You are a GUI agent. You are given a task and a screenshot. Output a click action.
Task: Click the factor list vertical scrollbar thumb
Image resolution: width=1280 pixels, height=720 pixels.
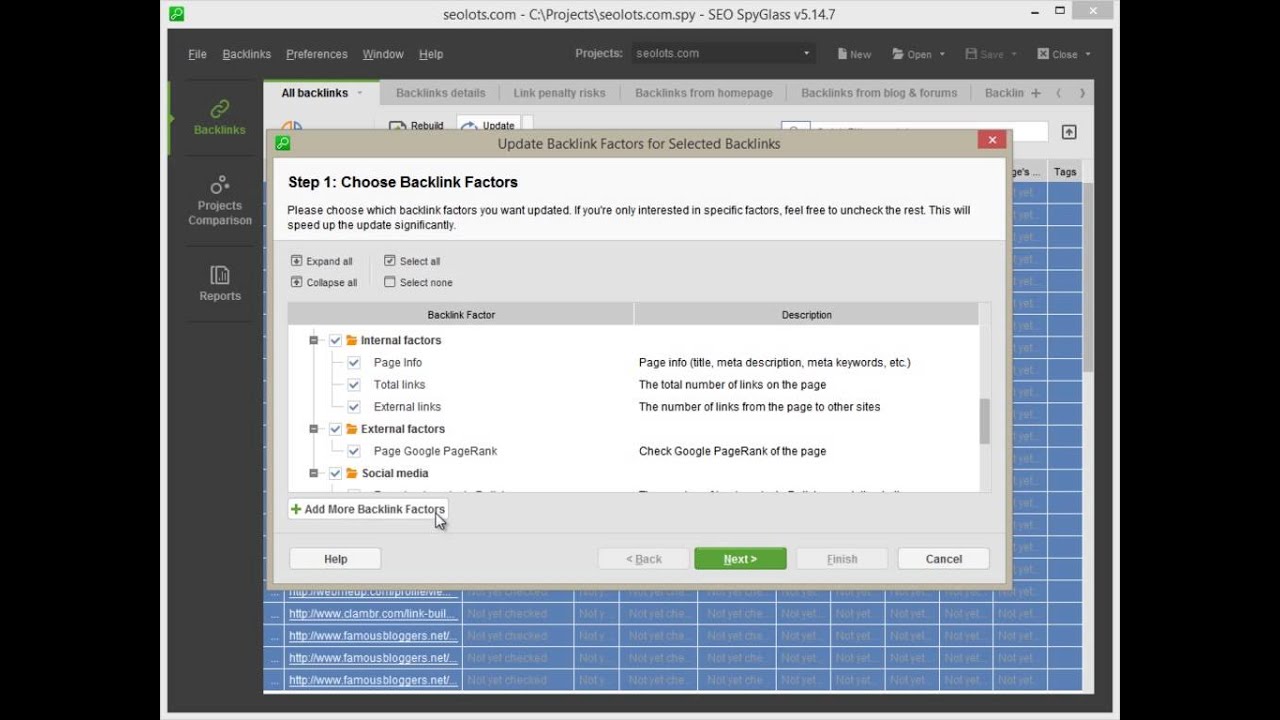[x=984, y=421]
